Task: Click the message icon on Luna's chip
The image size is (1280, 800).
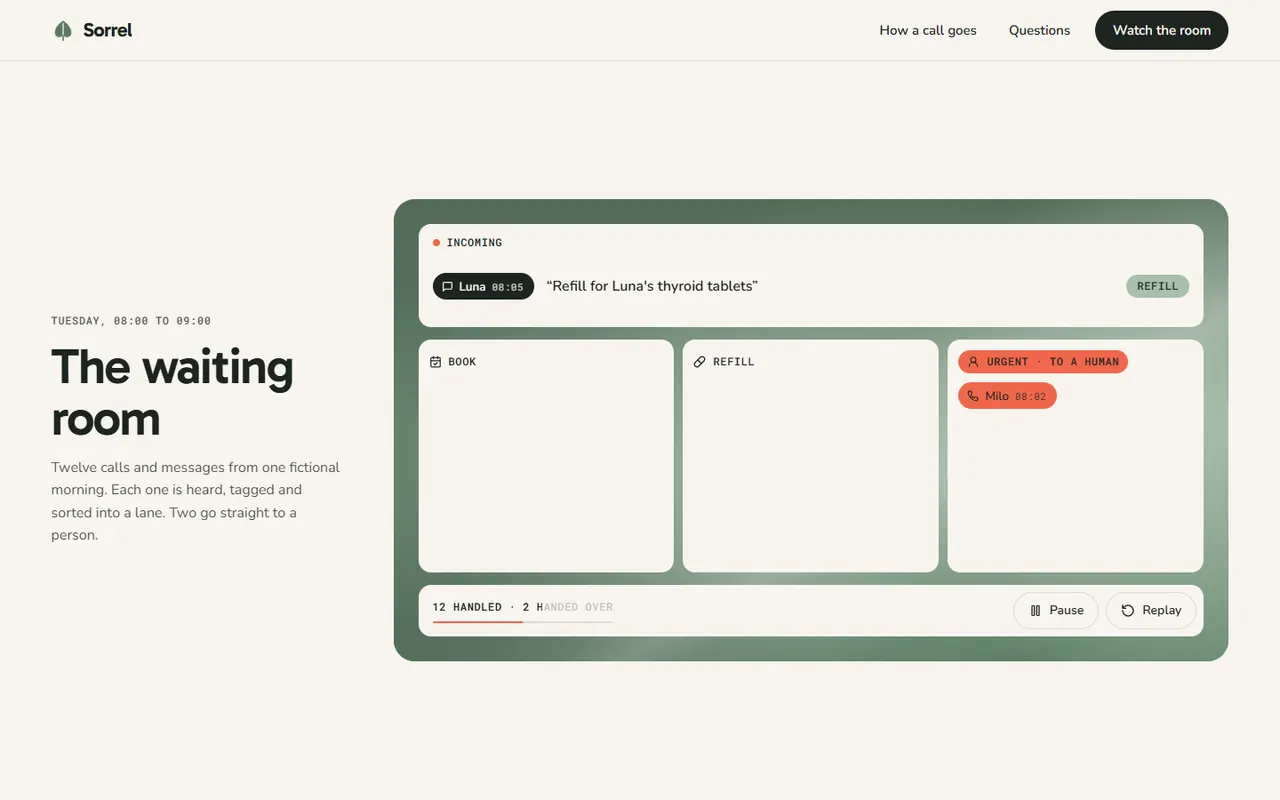Action: coord(447,287)
